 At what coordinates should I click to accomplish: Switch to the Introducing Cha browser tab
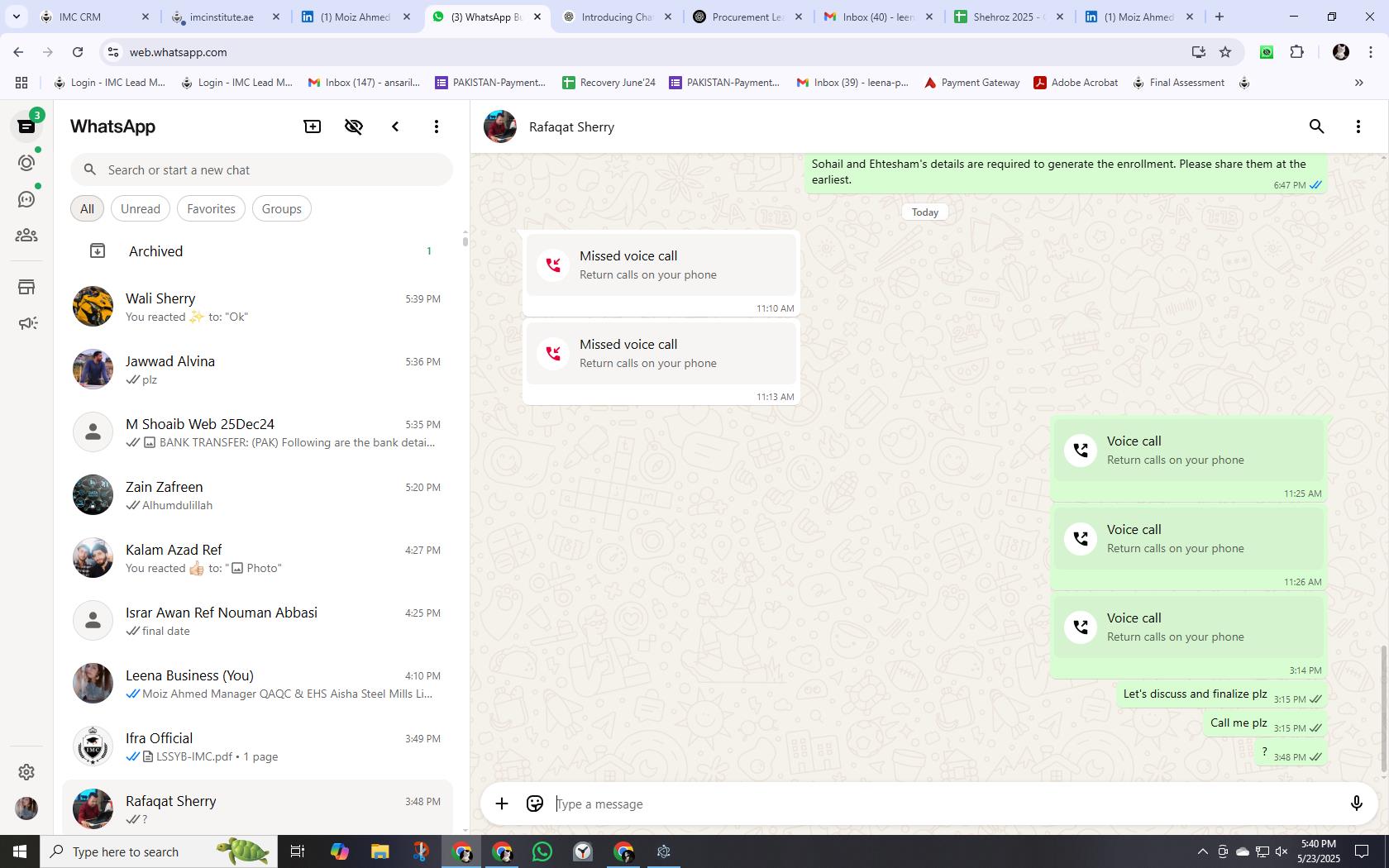pyautogui.click(x=617, y=17)
